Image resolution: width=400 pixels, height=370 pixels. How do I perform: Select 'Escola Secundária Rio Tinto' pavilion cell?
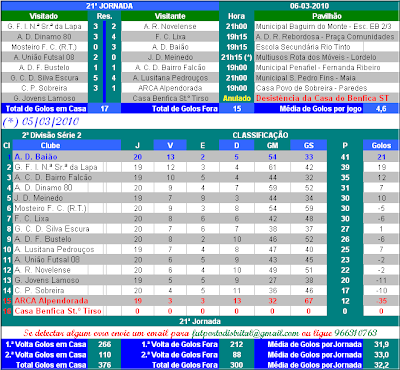pyautogui.click(x=303, y=47)
